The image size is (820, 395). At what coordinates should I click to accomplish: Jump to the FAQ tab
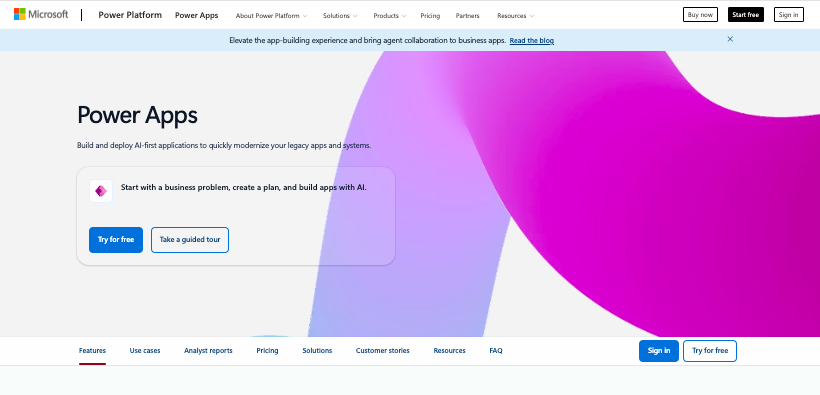496,351
